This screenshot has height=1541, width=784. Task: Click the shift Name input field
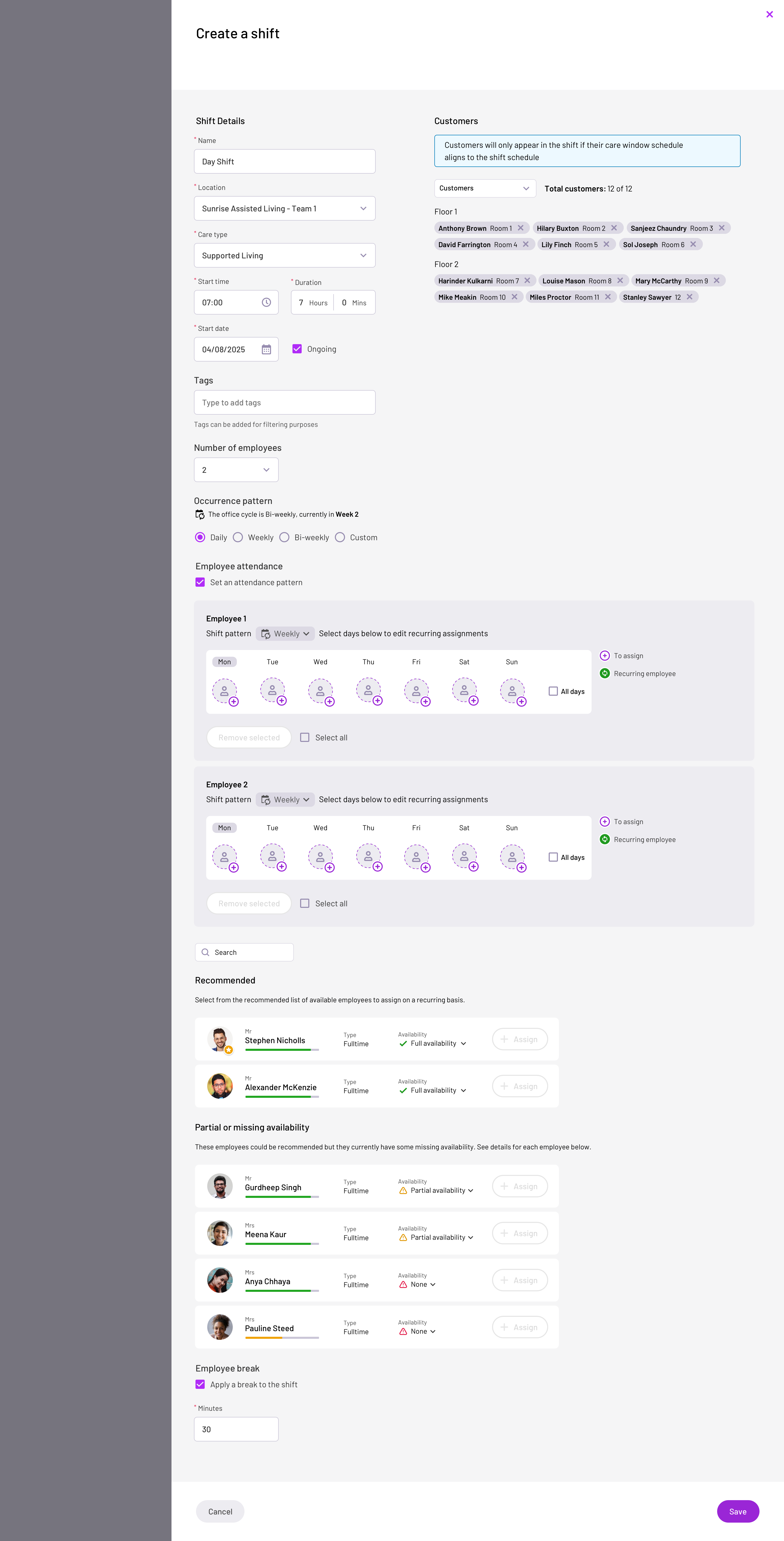(285, 162)
